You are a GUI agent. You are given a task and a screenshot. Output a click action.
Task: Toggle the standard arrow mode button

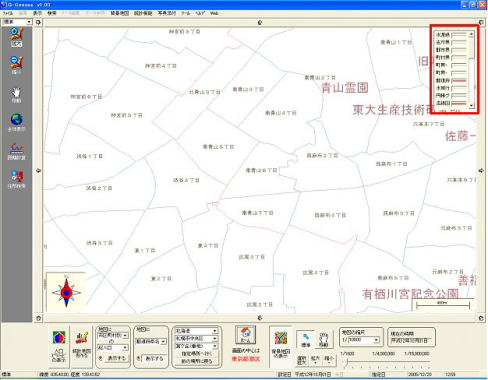point(306,340)
